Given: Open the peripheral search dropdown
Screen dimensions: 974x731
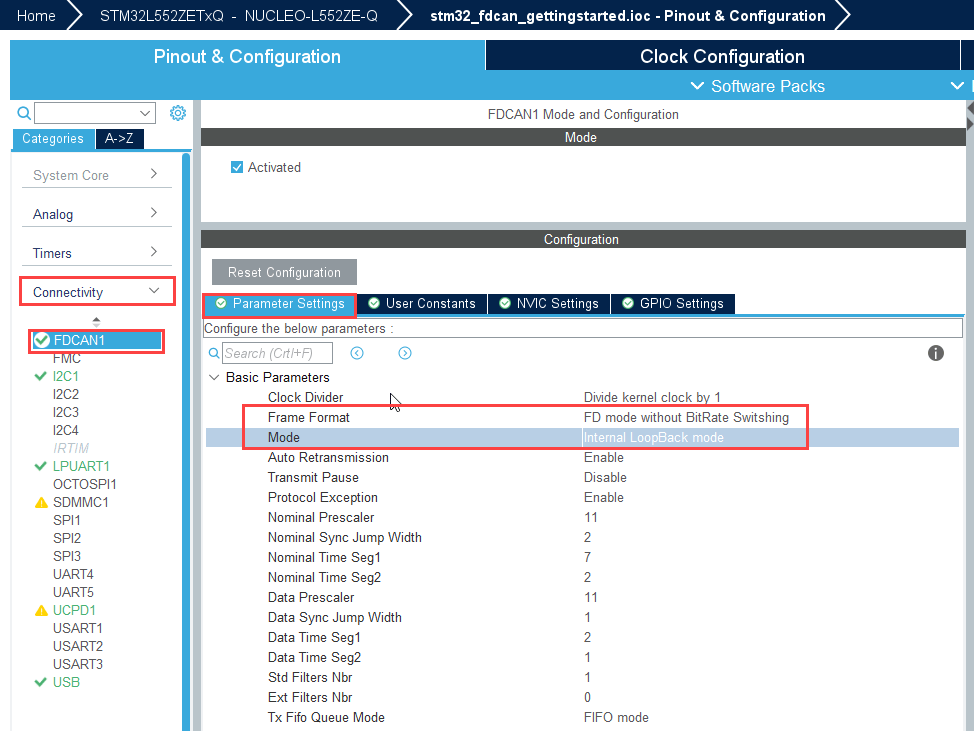Looking at the screenshot, I should click(146, 113).
